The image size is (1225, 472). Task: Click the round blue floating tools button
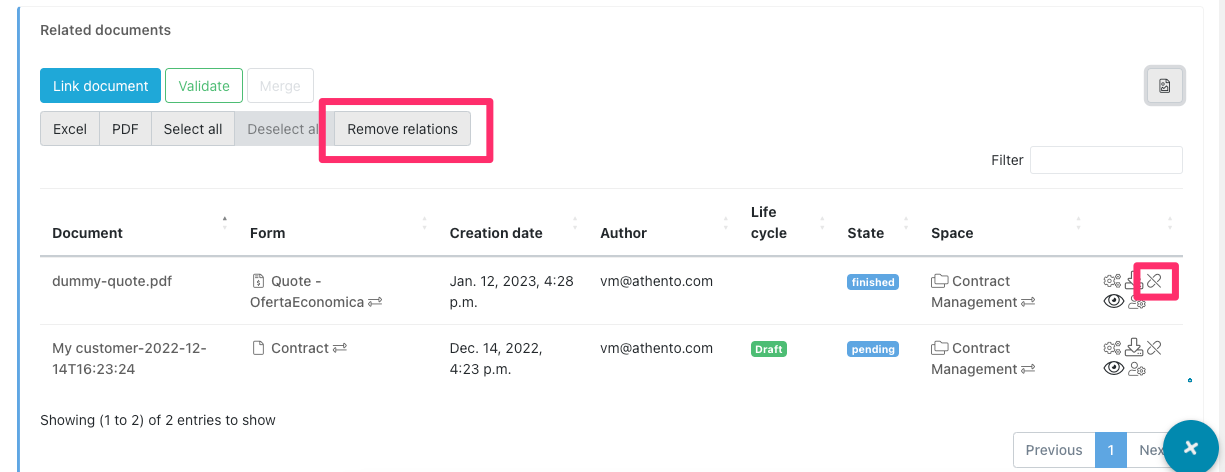click(x=1190, y=446)
